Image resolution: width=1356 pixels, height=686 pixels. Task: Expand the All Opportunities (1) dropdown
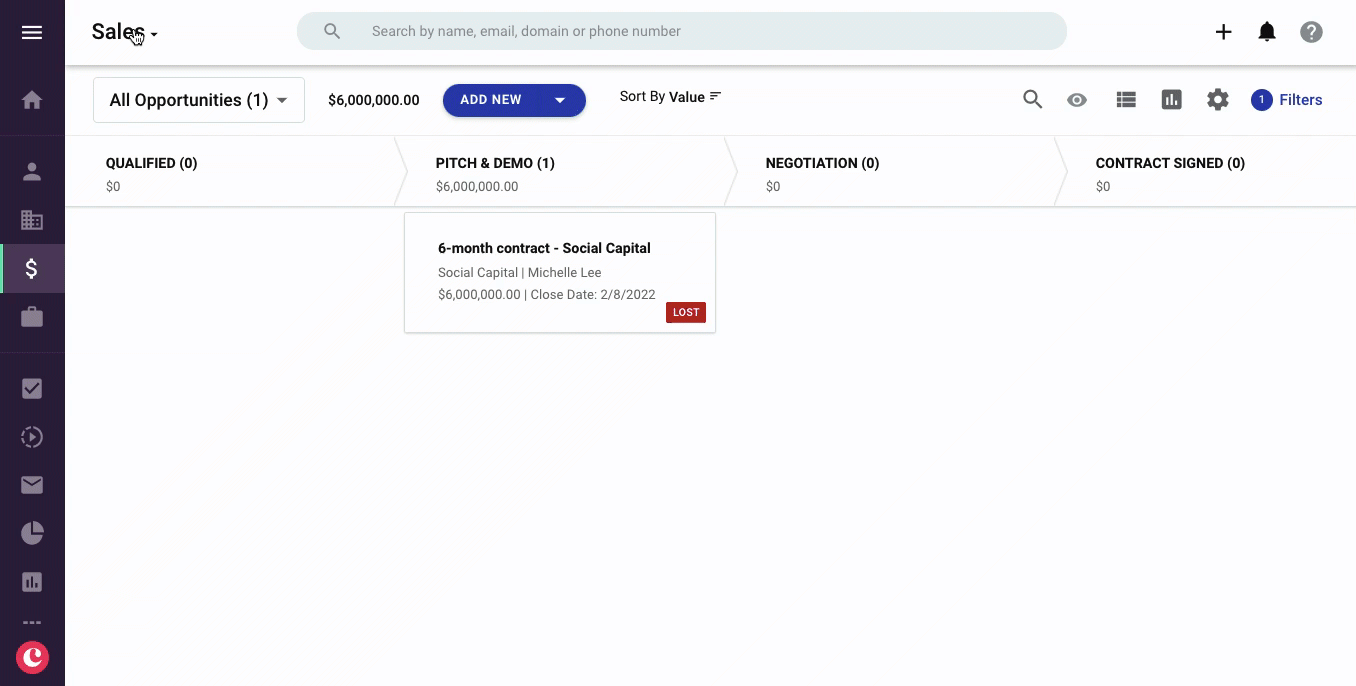click(199, 100)
